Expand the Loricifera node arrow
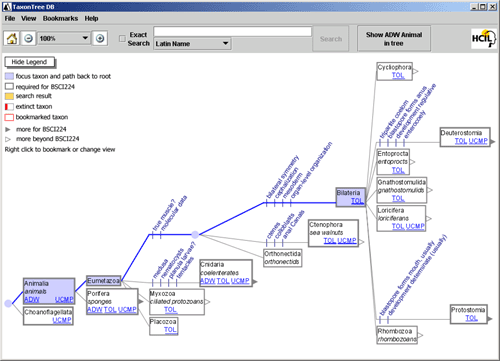 coord(429,219)
